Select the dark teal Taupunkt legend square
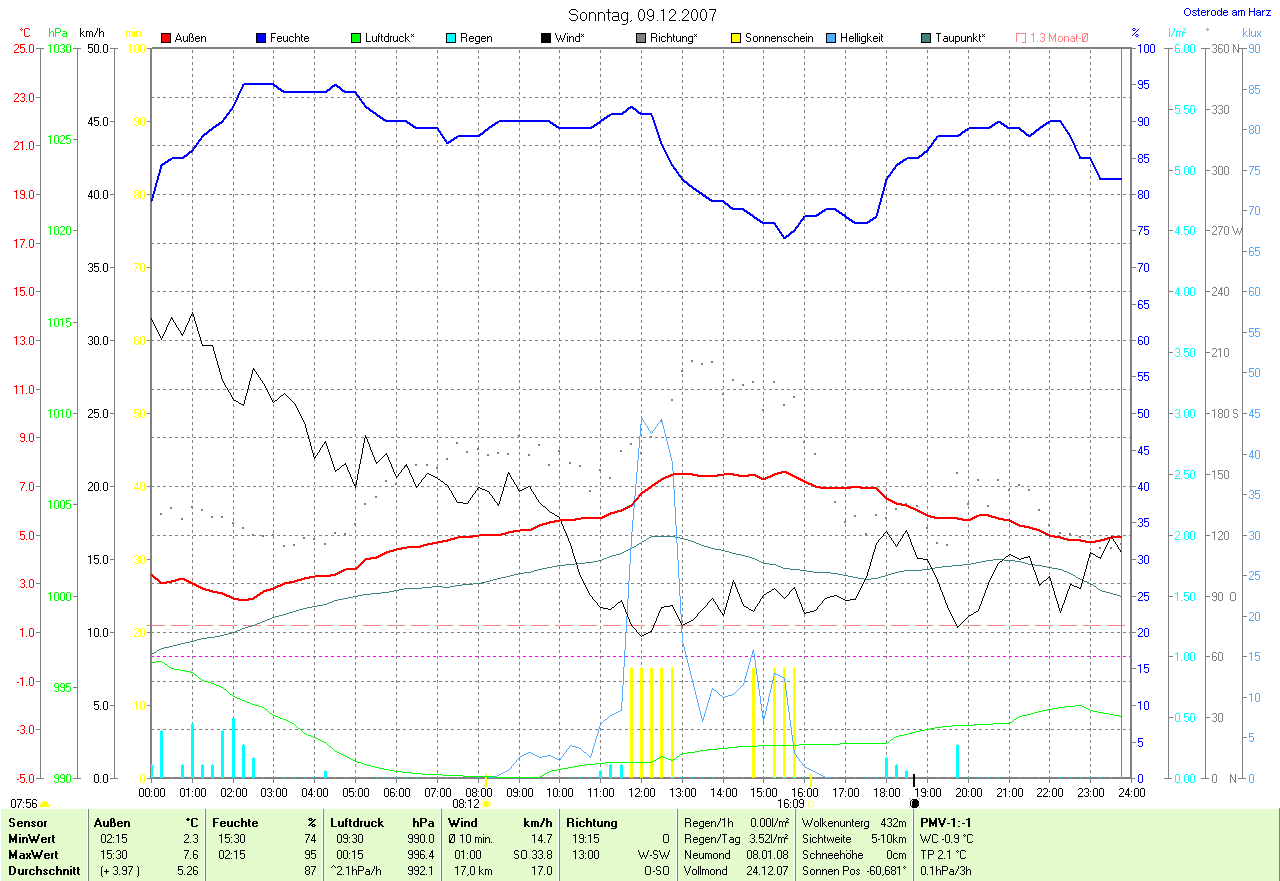 (926, 38)
